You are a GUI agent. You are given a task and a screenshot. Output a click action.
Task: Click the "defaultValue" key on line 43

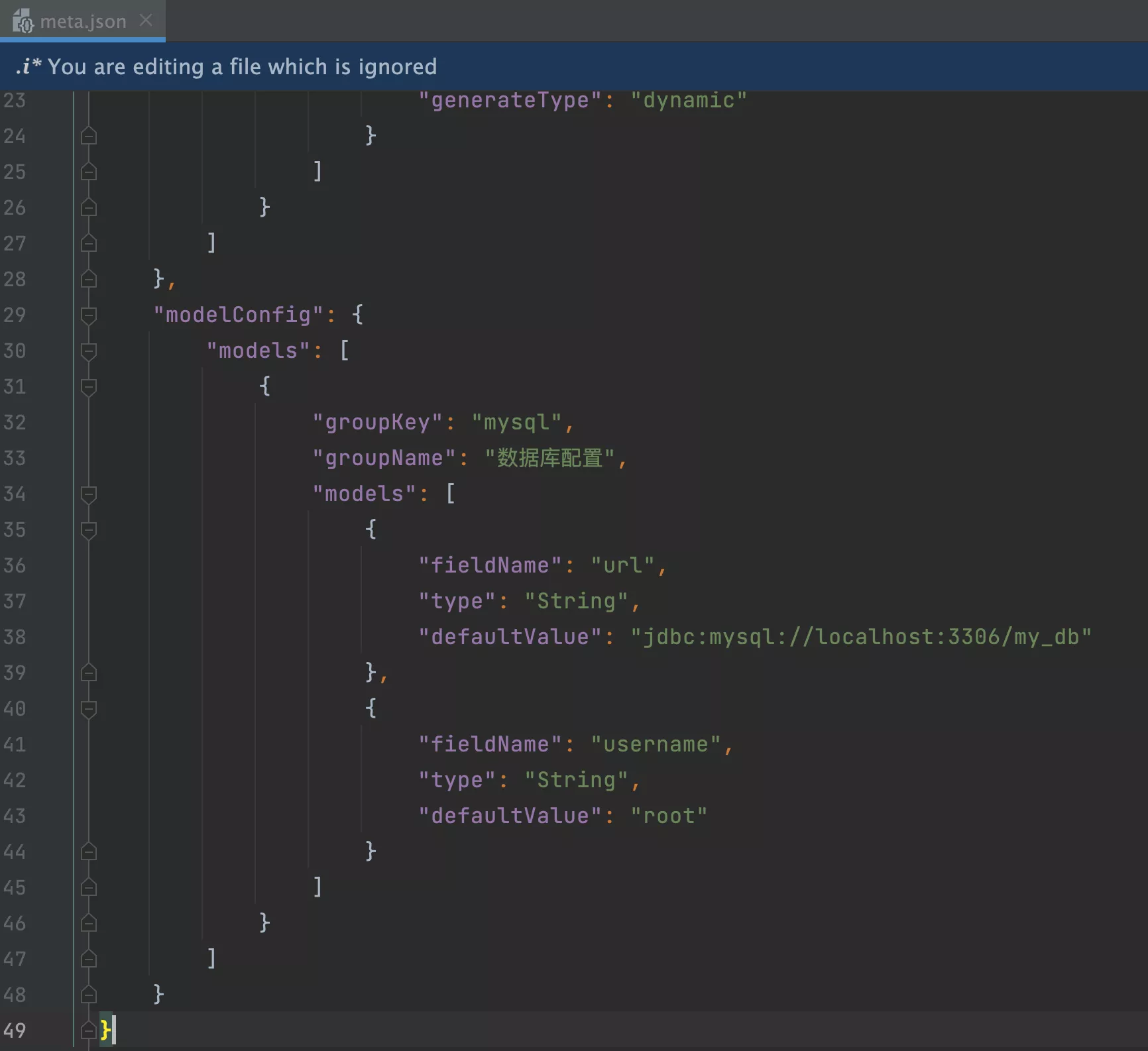(x=510, y=816)
